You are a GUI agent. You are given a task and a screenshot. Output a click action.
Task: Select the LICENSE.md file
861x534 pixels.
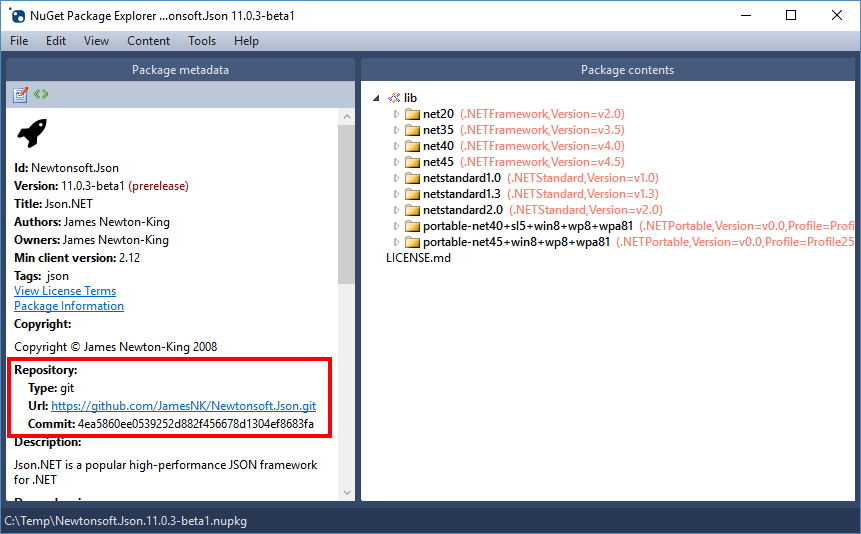(418, 258)
